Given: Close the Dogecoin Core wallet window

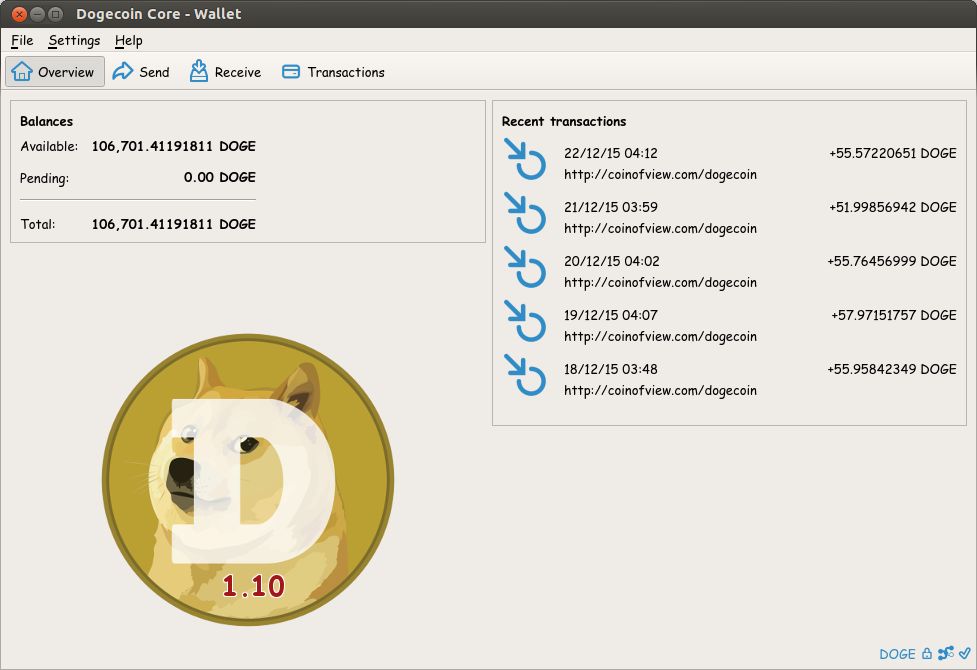Looking at the screenshot, I should (19, 14).
